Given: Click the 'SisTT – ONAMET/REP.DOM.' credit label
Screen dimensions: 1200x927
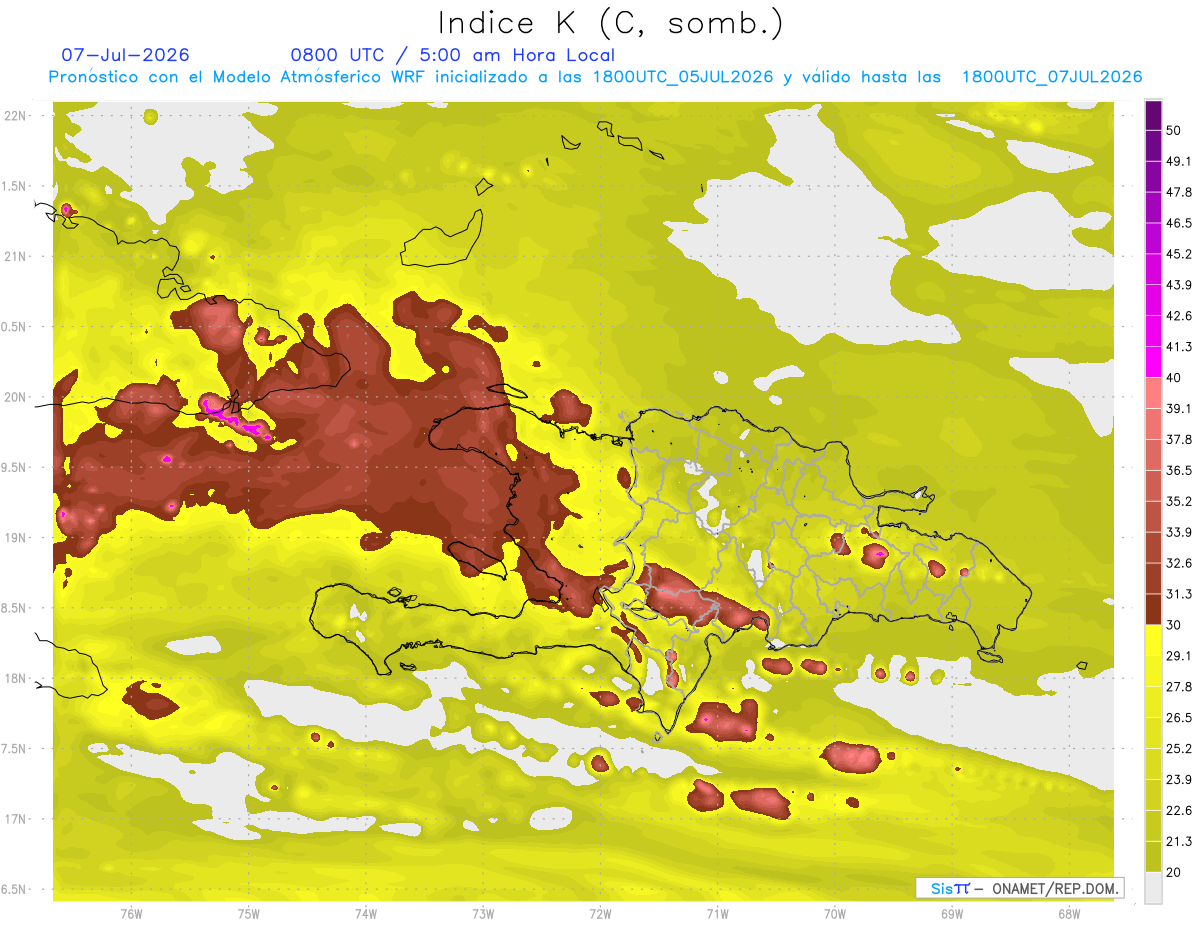Looking at the screenshot, I should point(1020,888).
